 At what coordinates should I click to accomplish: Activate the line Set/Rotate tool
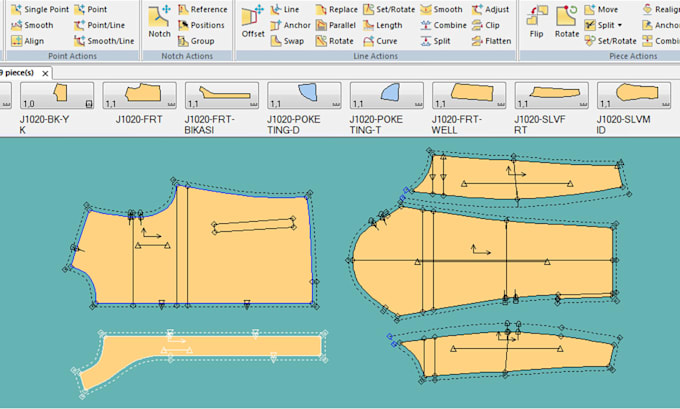tap(389, 9)
